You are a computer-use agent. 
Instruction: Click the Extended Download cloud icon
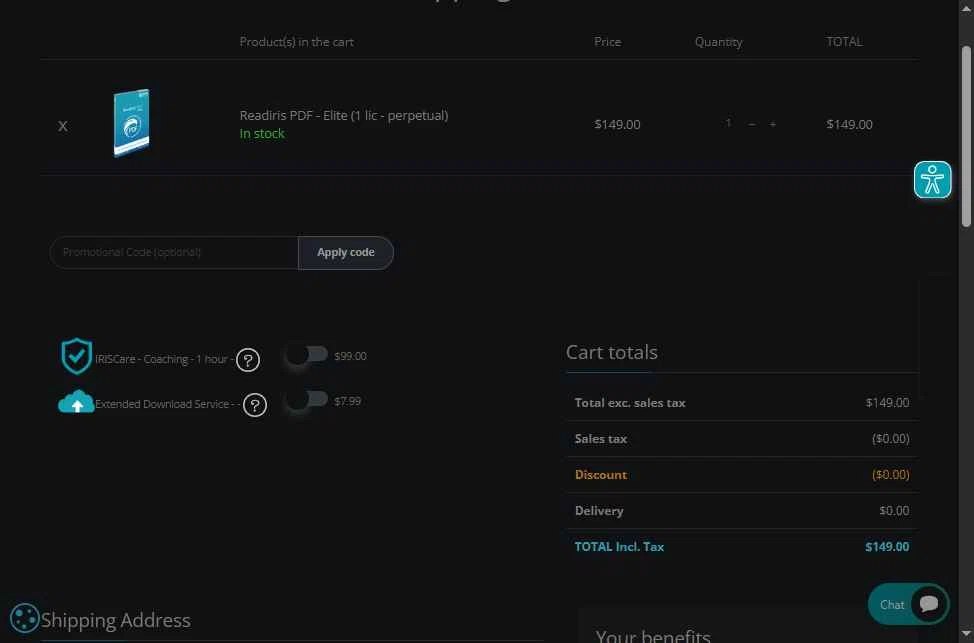pos(76,401)
